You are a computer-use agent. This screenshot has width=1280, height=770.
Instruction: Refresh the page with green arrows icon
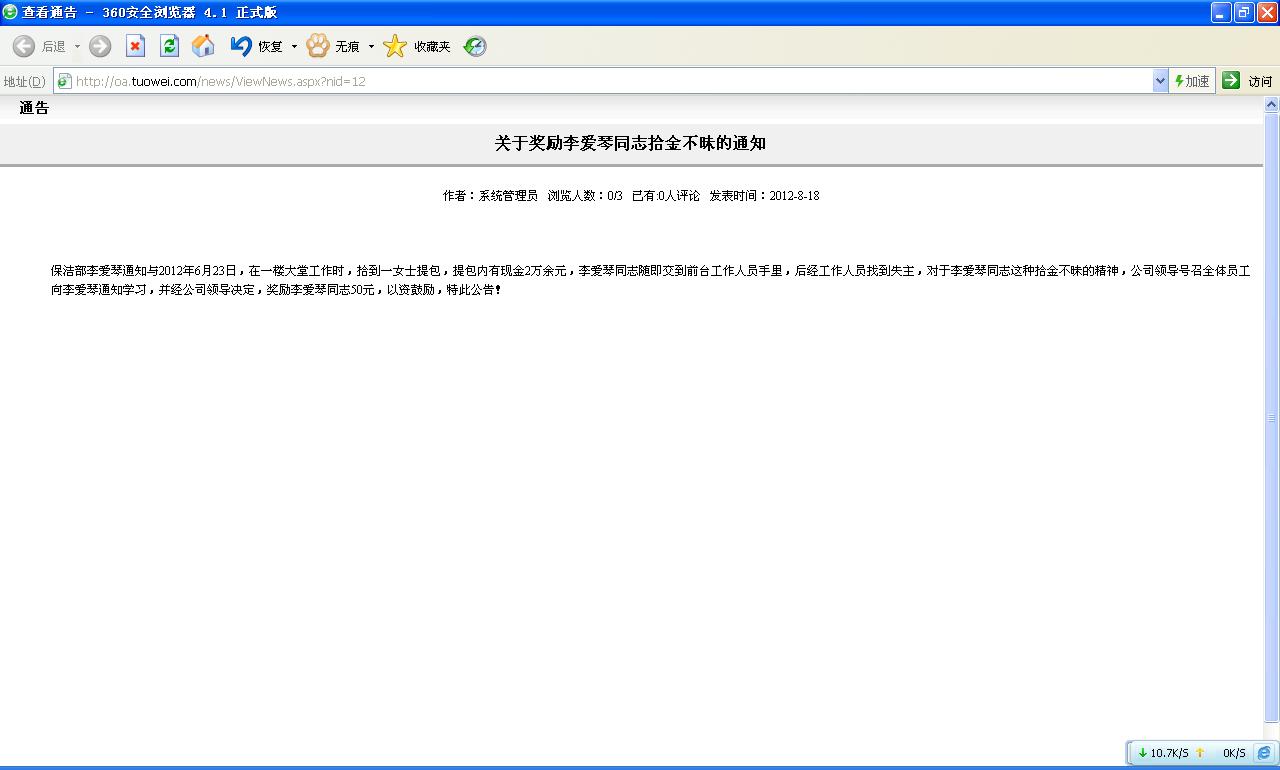169,46
